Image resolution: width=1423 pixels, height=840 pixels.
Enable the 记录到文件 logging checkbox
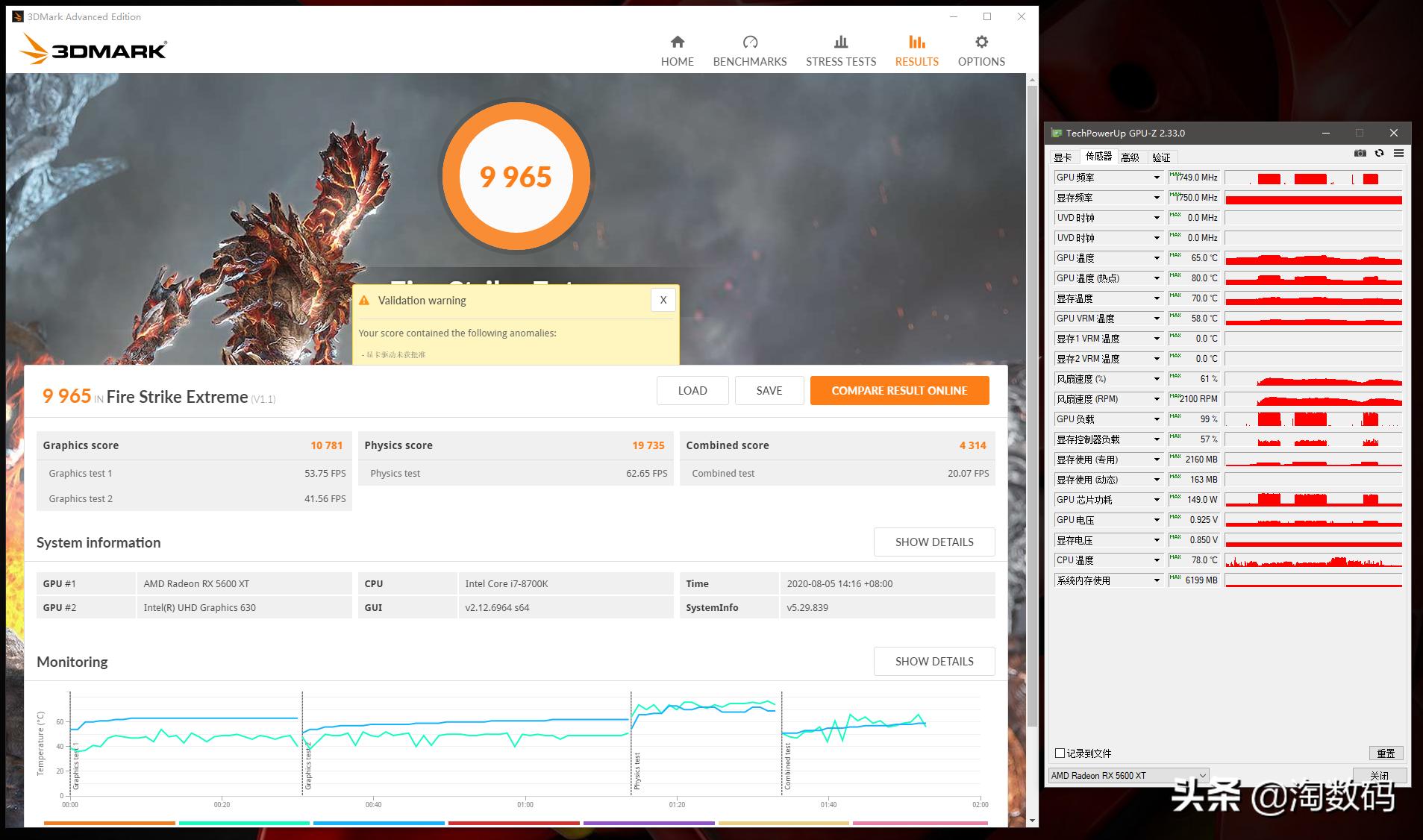[1059, 753]
